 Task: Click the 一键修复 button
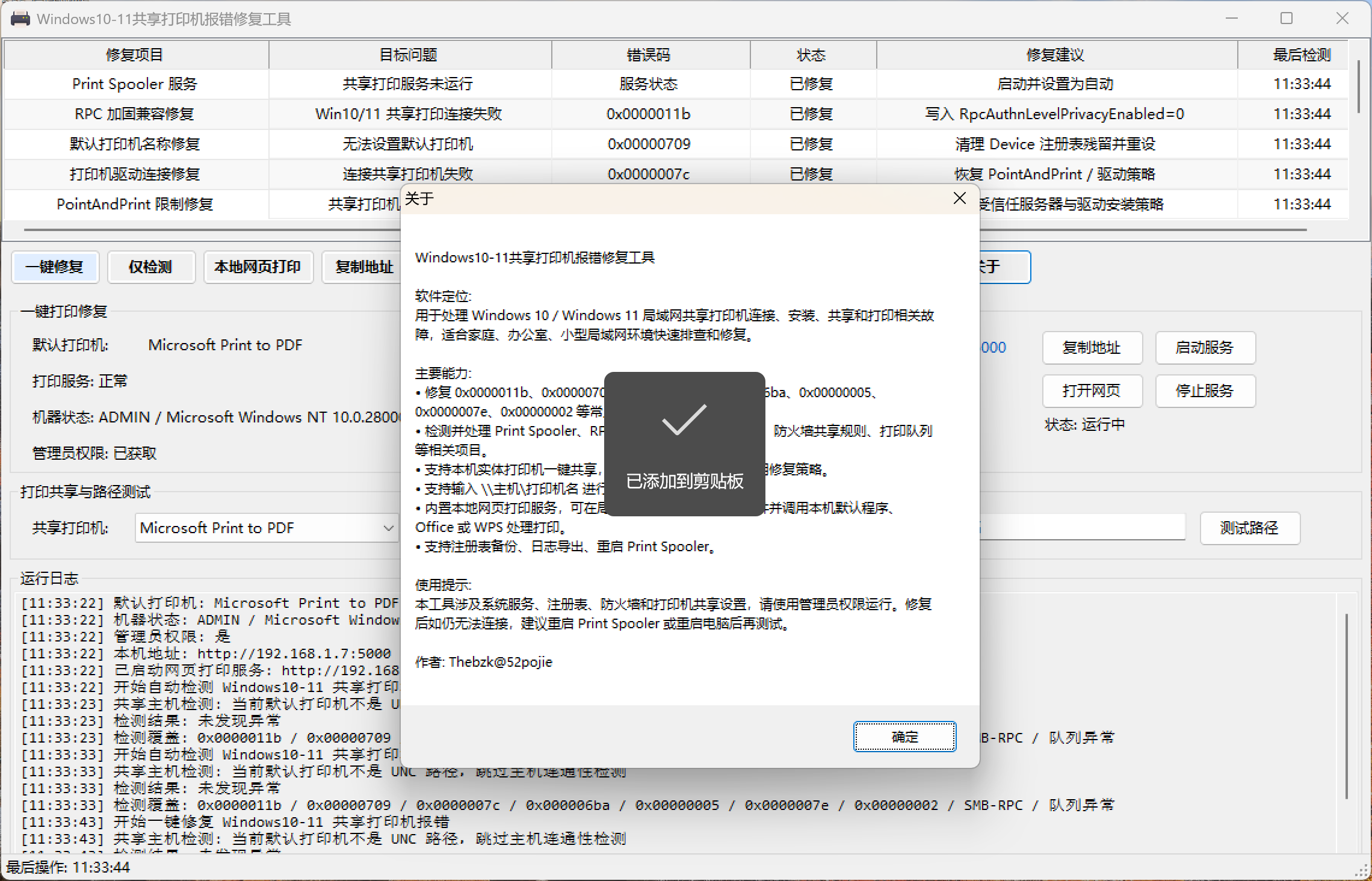(x=55, y=267)
